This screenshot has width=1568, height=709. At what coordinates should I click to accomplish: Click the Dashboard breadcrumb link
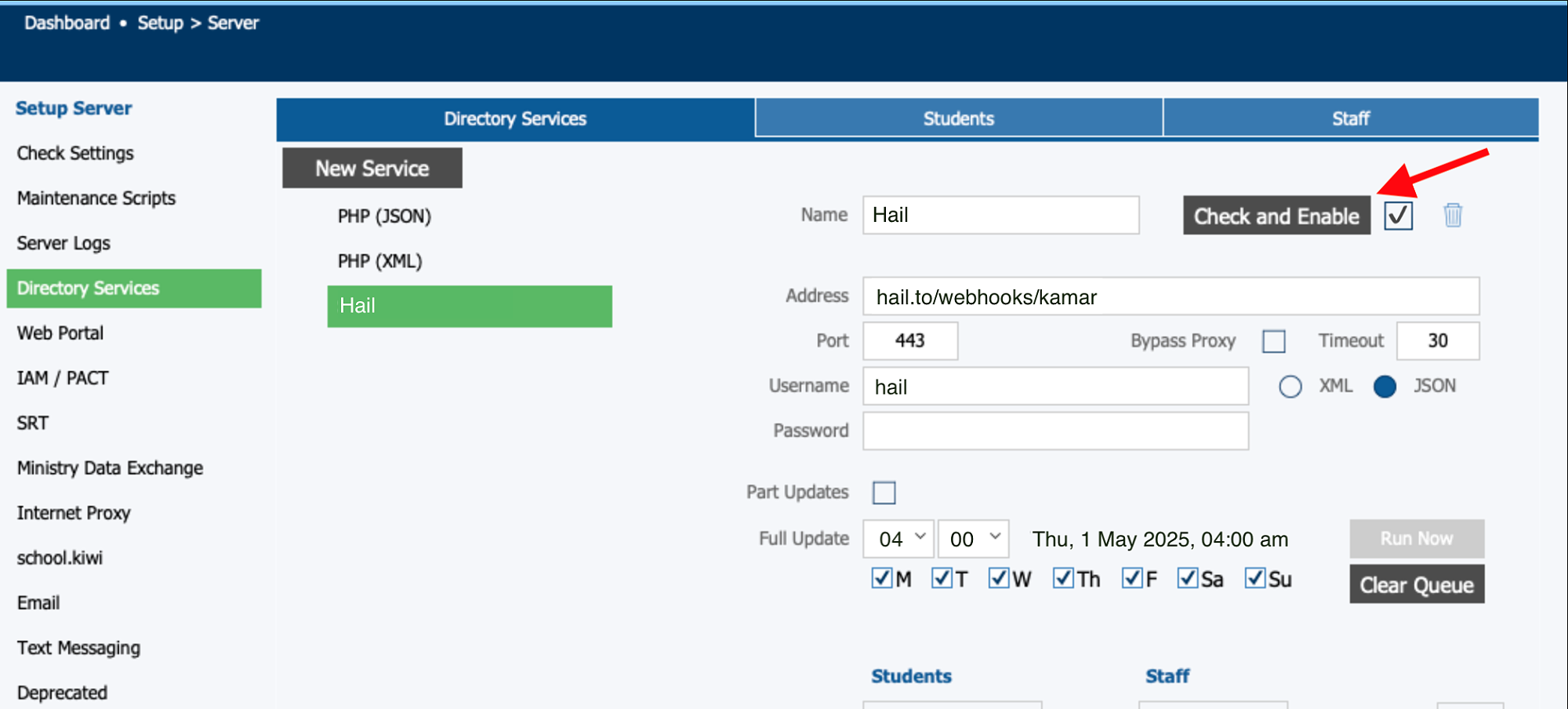point(67,23)
